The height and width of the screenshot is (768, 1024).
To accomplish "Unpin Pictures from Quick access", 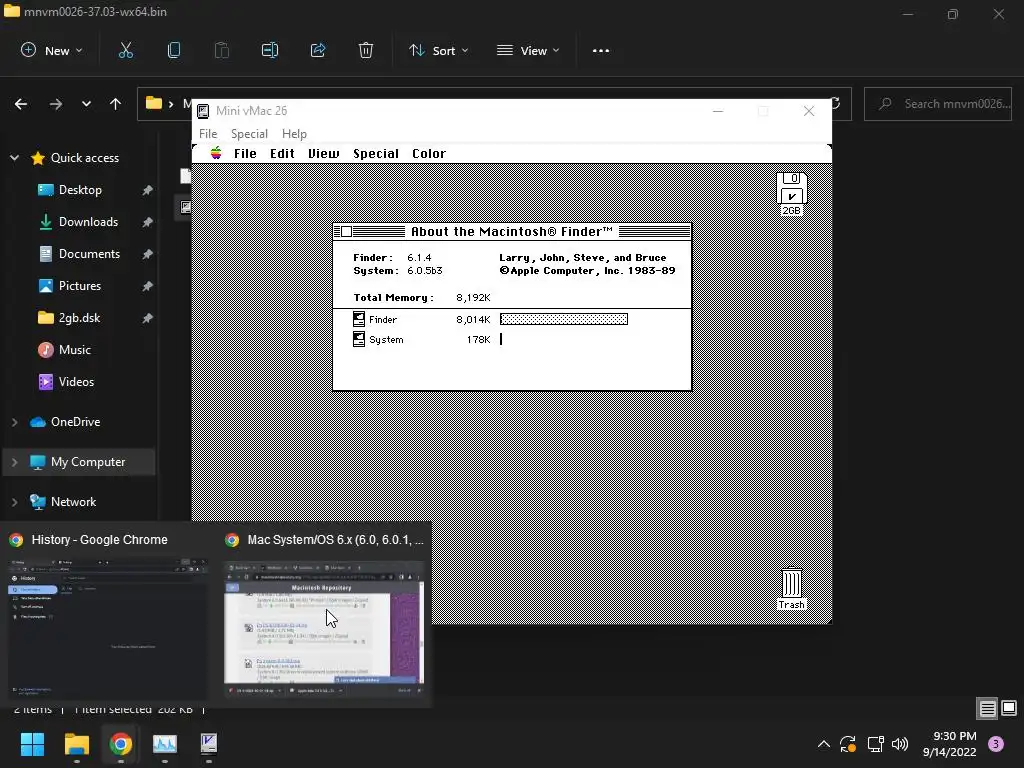I will pos(148,286).
